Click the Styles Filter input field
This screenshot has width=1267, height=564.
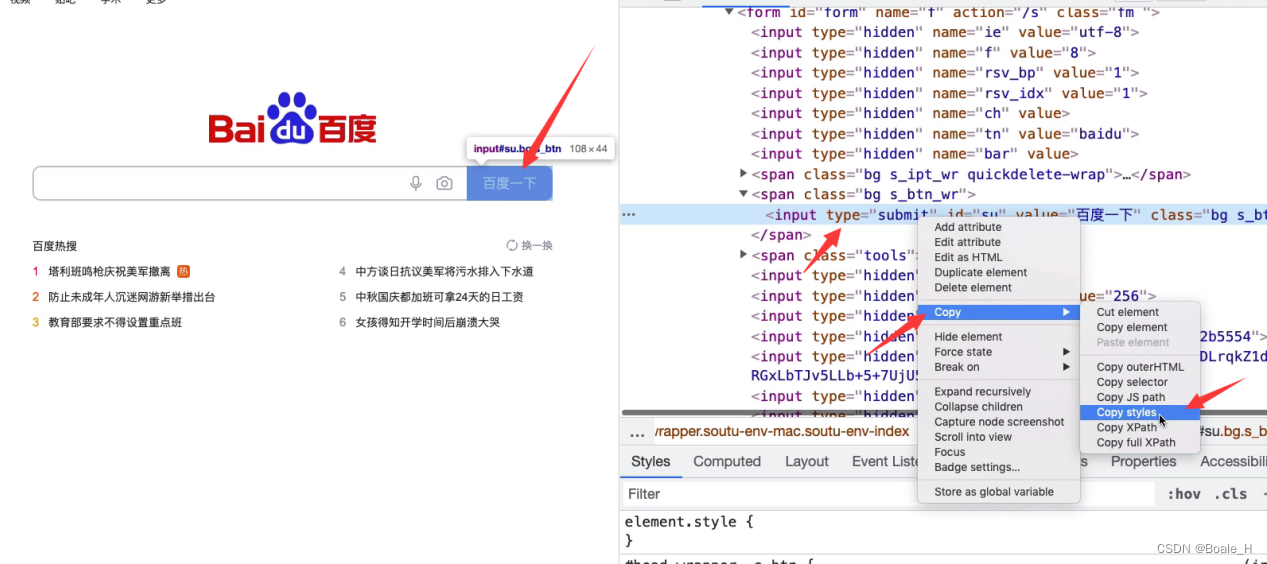point(890,494)
